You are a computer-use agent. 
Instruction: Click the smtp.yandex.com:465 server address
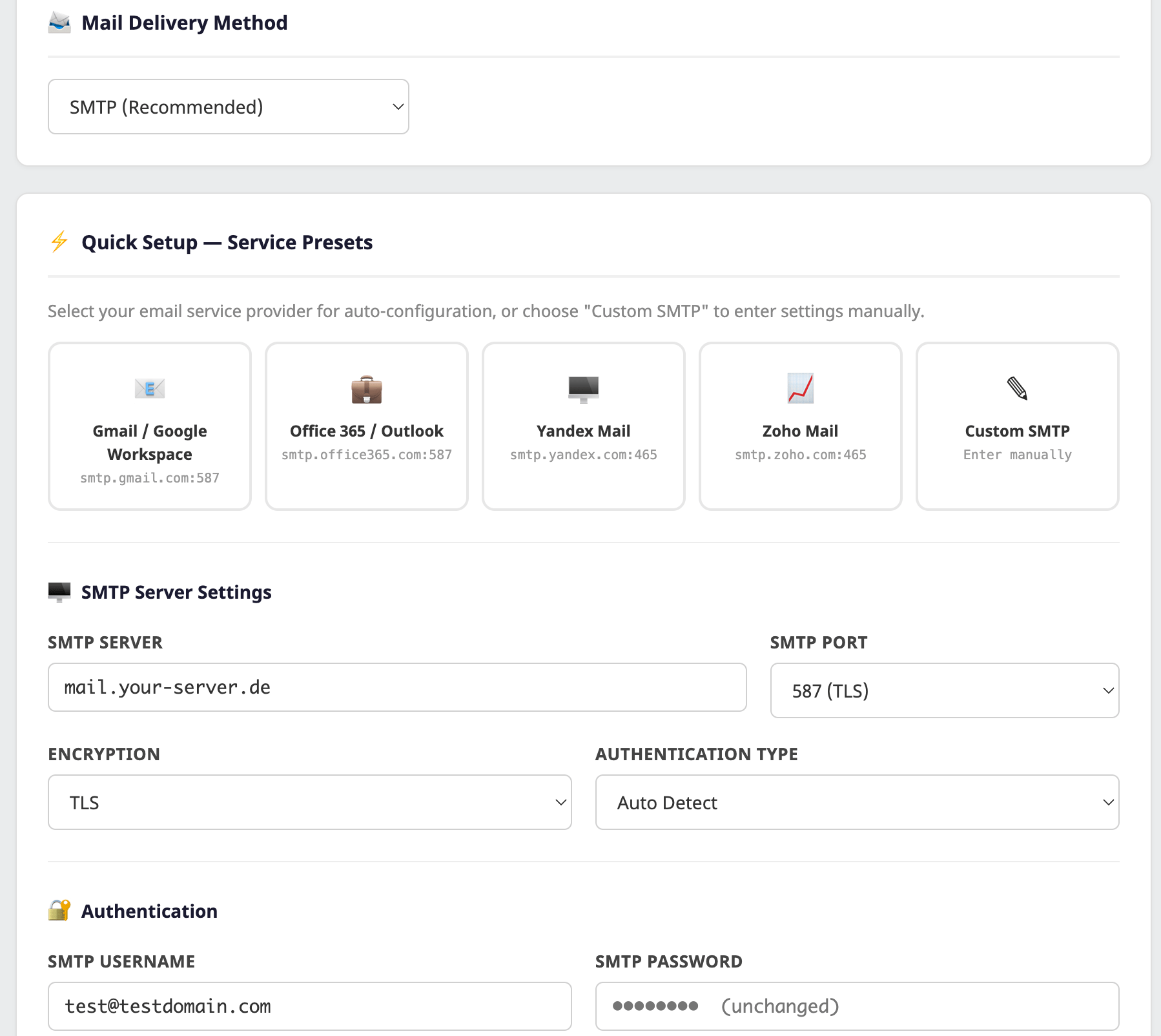coord(583,454)
